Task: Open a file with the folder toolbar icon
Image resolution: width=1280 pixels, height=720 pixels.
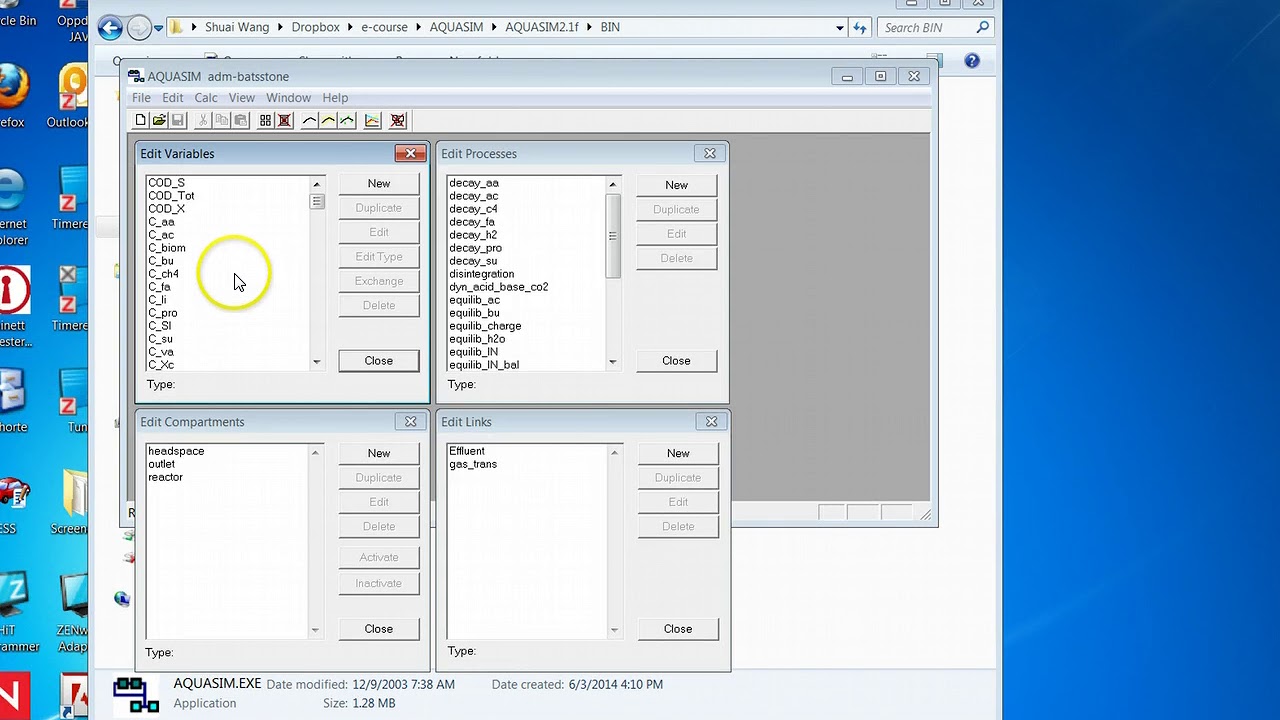Action: click(159, 120)
